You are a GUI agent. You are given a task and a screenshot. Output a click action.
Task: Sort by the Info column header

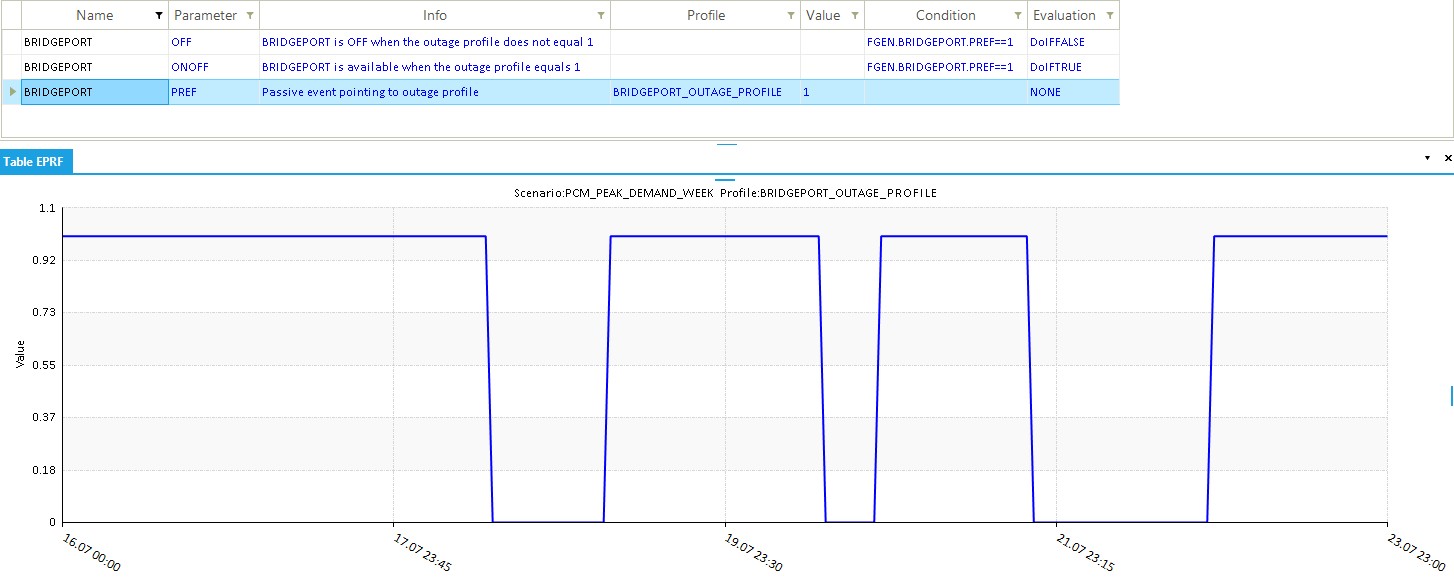coord(434,16)
